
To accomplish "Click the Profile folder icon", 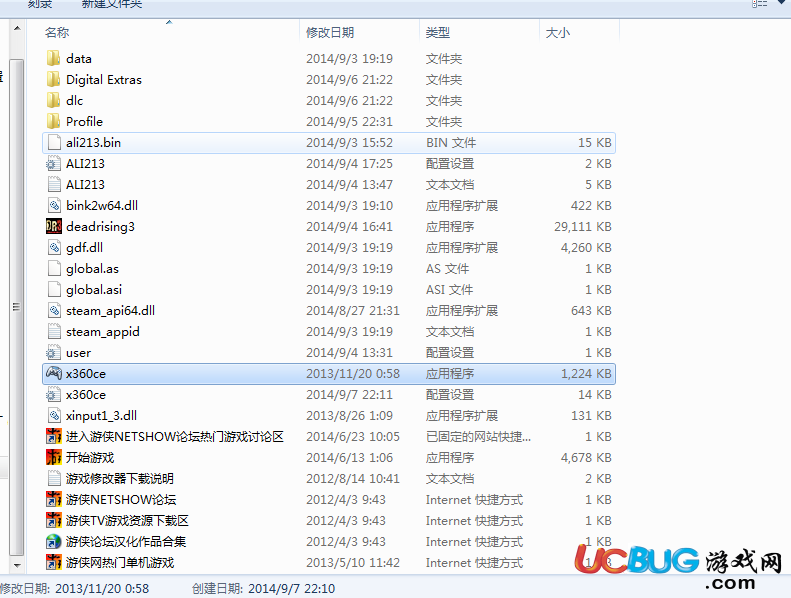I will coord(53,122).
